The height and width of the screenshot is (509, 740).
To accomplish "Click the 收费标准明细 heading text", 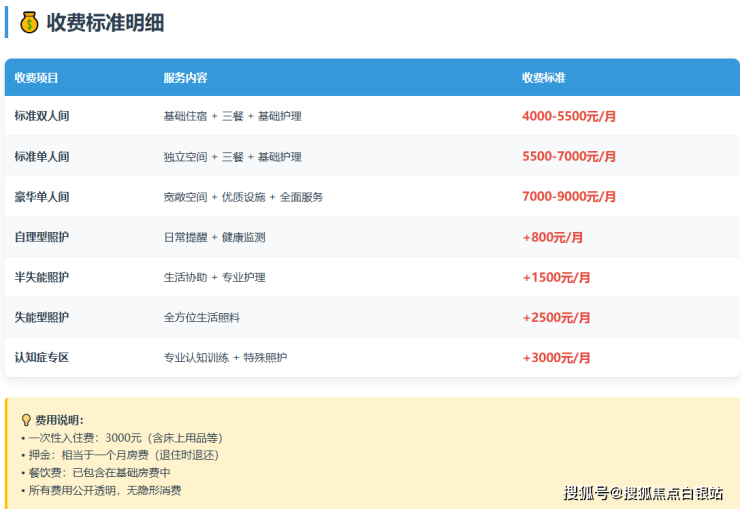I will coord(105,23).
